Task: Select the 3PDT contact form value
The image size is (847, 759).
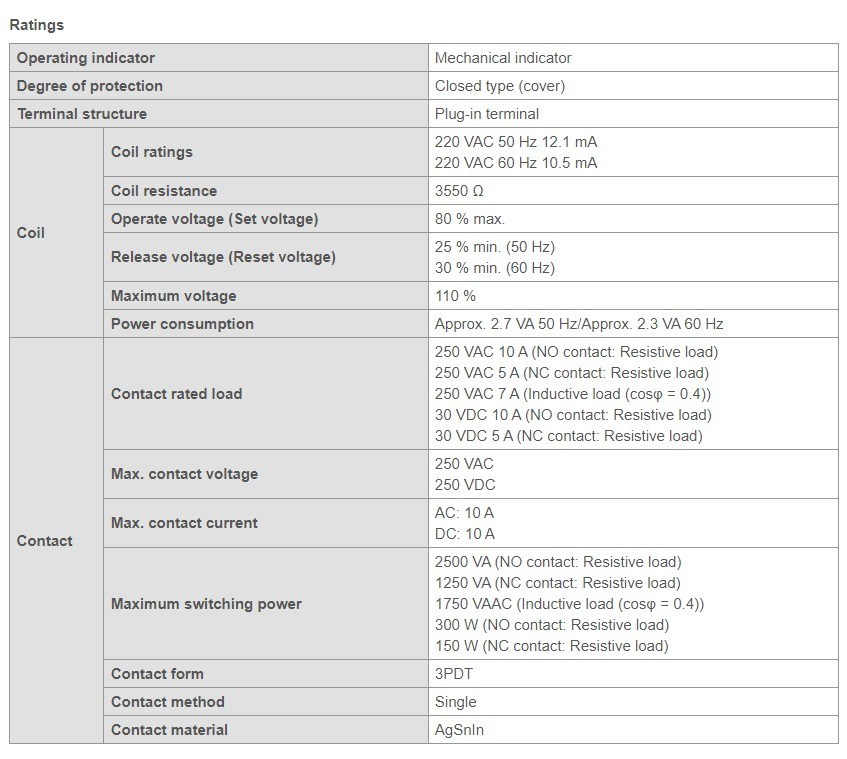Action: pyautogui.click(x=455, y=674)
